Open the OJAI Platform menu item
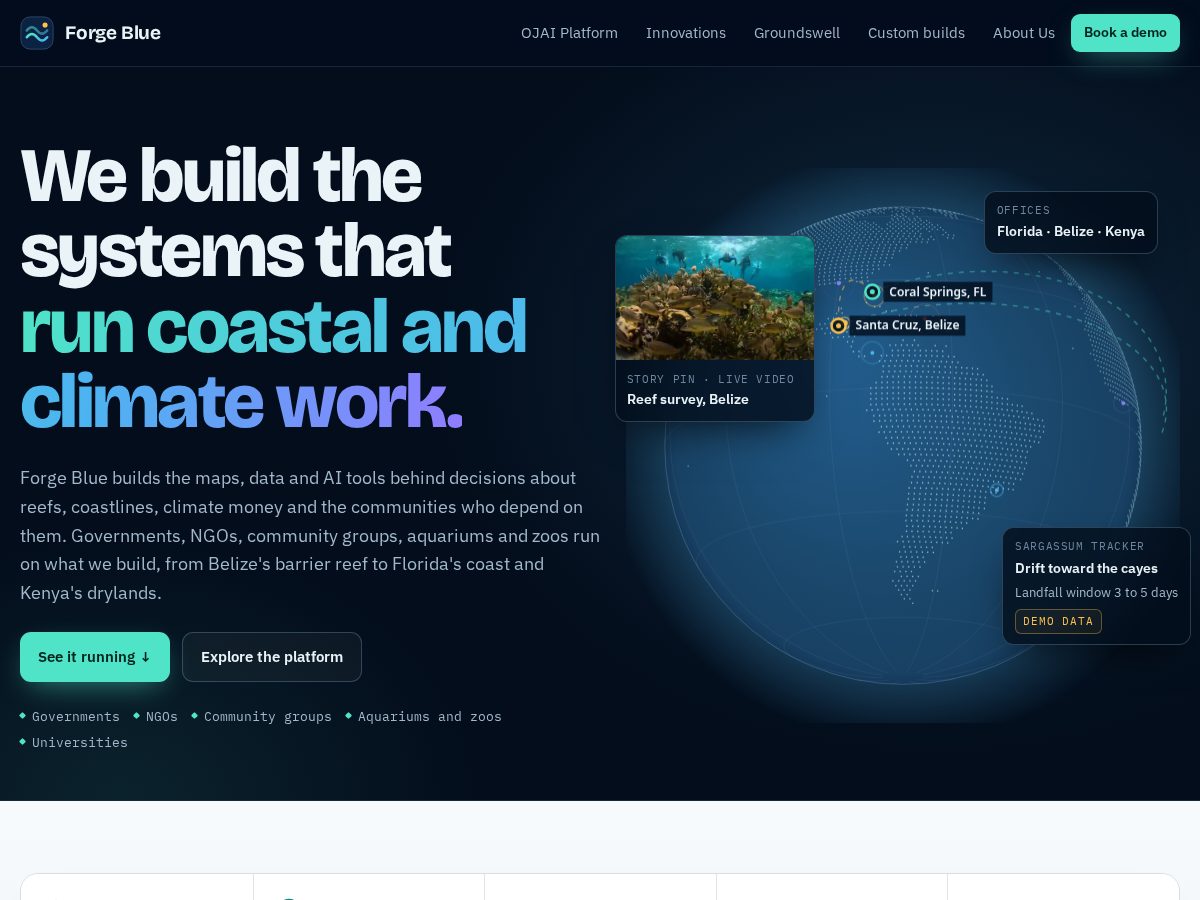1200x900 pixels. tap(569, 33)
